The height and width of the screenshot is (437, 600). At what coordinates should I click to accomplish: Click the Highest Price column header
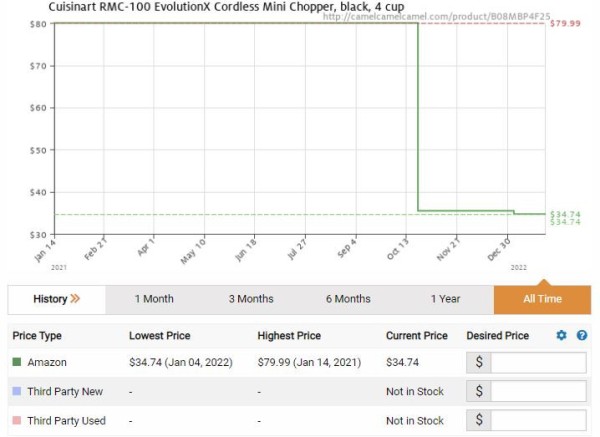pos(289,336)
